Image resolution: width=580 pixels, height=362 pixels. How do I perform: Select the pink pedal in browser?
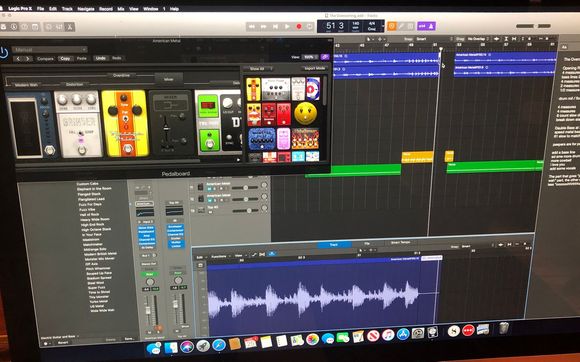[x=283, y=139]
